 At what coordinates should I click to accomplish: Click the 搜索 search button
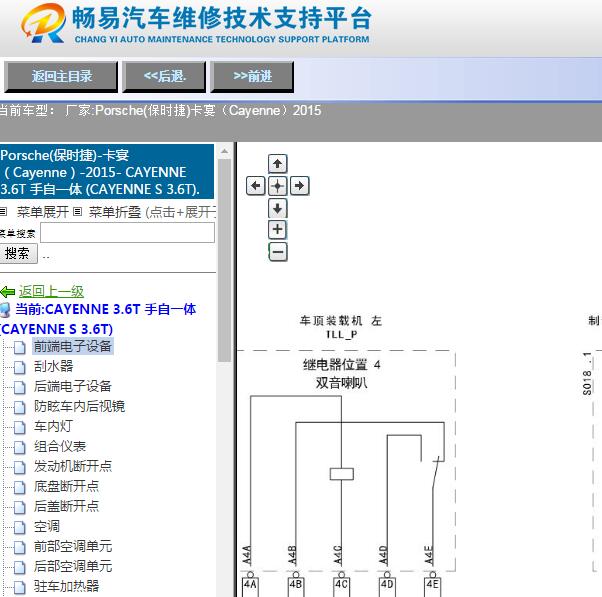coord(17,253)
